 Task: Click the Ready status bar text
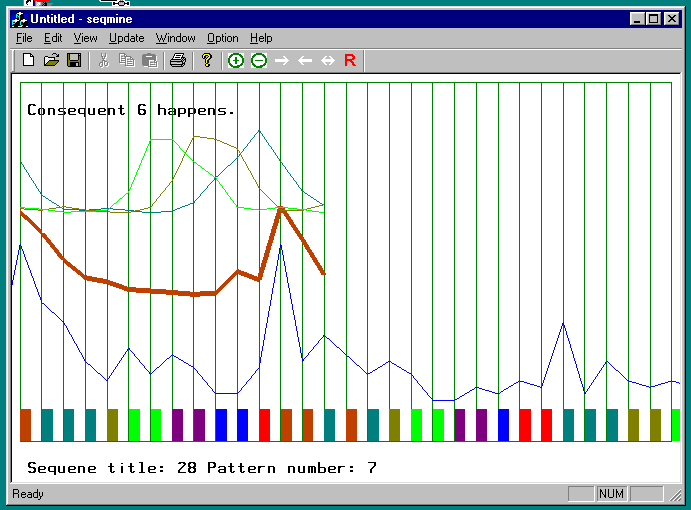click(28, 494)
